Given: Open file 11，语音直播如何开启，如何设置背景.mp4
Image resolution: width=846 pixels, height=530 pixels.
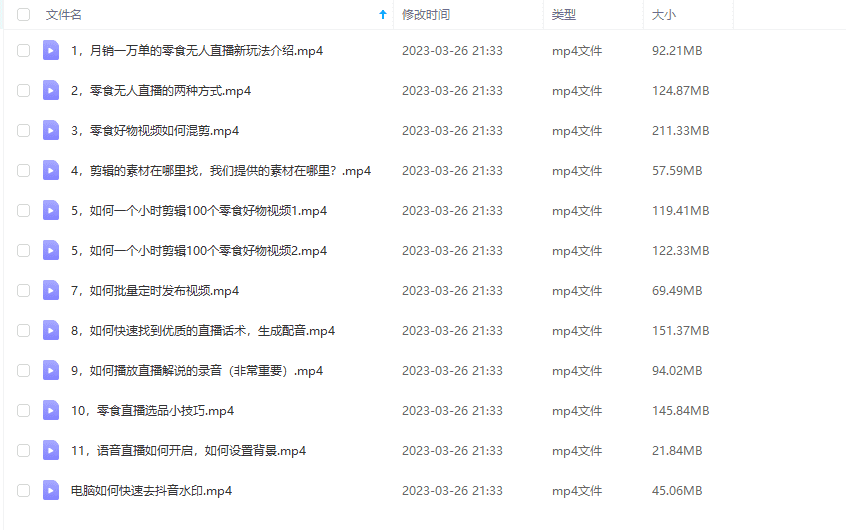Looking at the screenshot, I should click(188, 451).
